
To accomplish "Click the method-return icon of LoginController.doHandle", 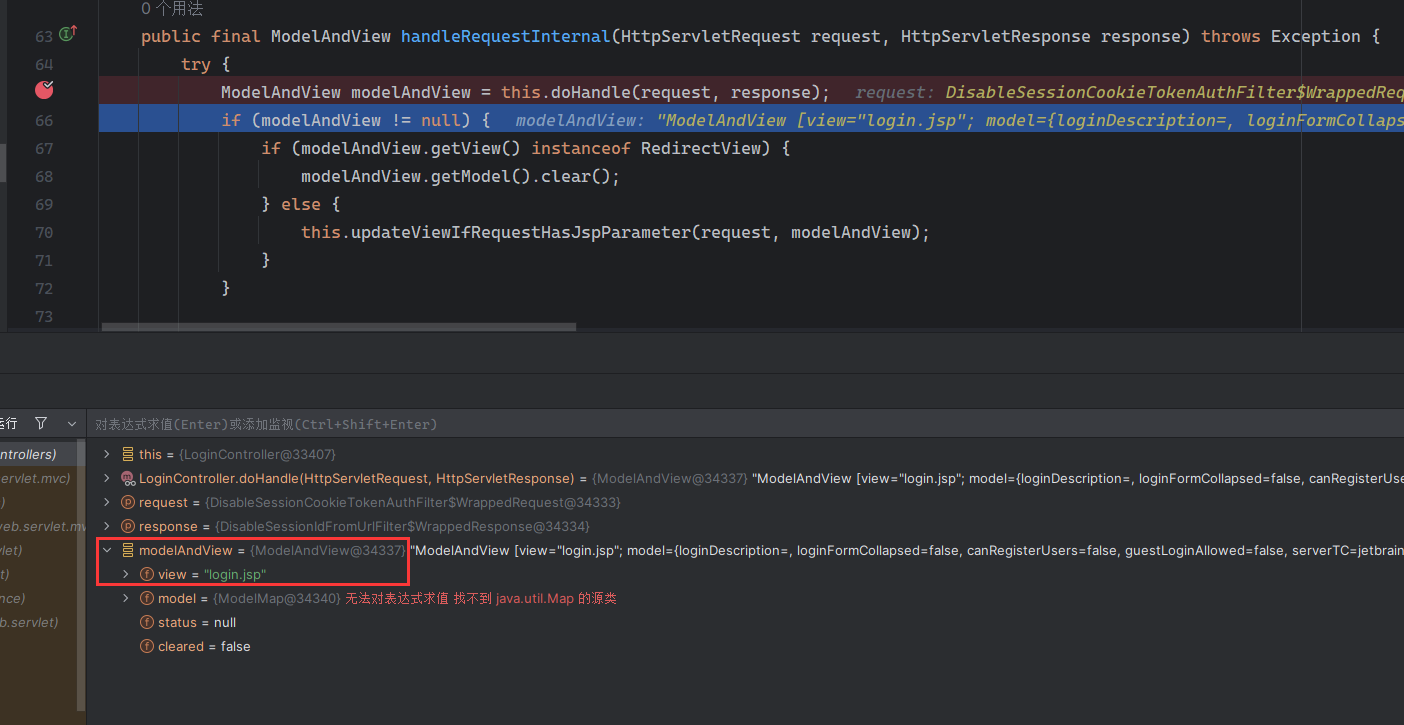I will [128, 478].
